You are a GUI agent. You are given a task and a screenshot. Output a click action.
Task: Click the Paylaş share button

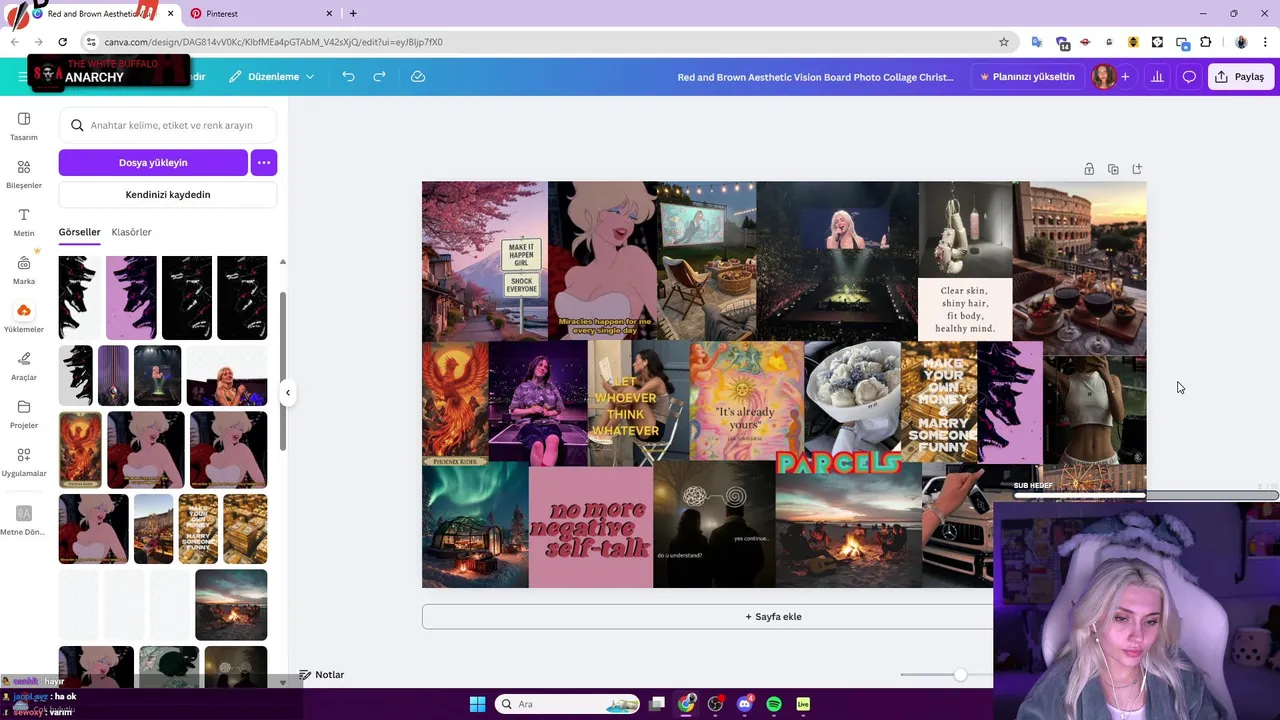click(1241, 77)
